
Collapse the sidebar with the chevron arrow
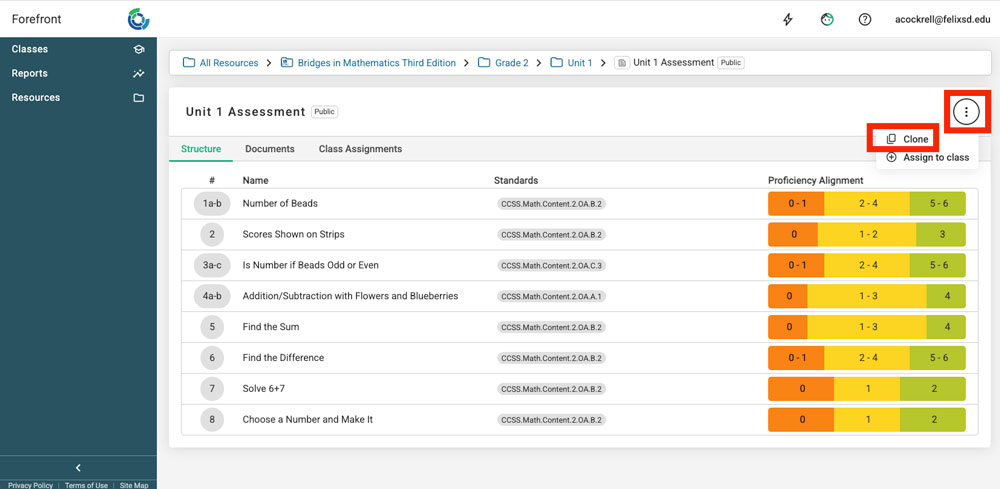tap(78, 468)
